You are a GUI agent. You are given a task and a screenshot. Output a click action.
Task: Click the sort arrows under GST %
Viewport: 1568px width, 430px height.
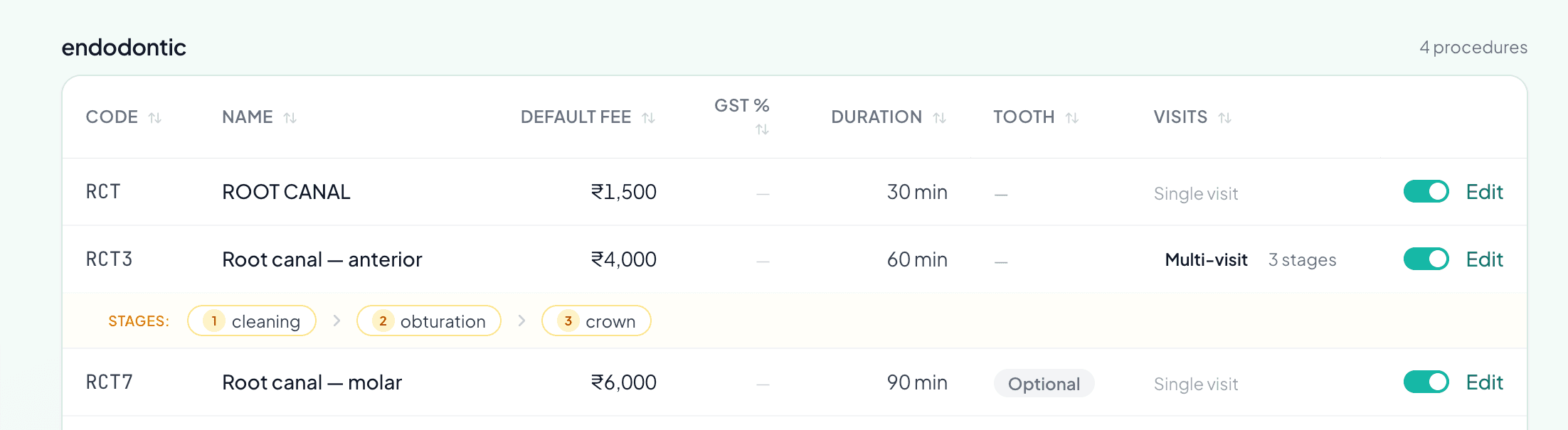click(762, 129)
